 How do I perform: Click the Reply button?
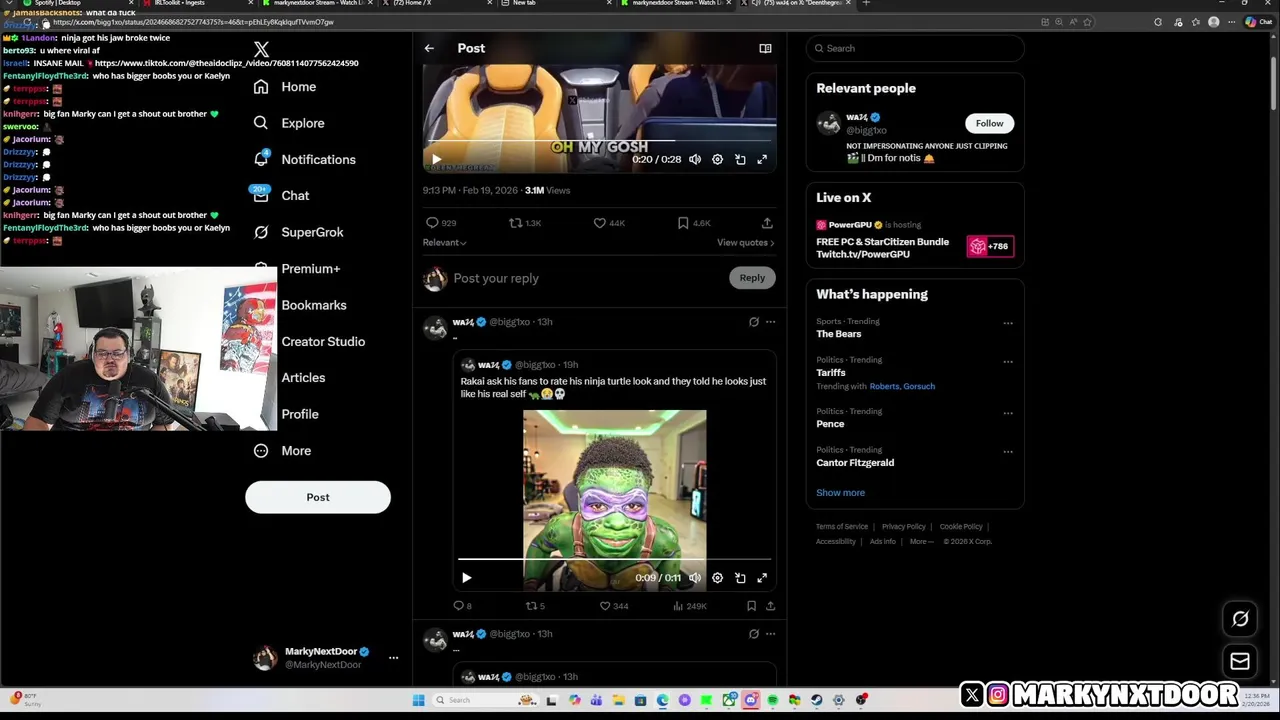click(752, 278)
